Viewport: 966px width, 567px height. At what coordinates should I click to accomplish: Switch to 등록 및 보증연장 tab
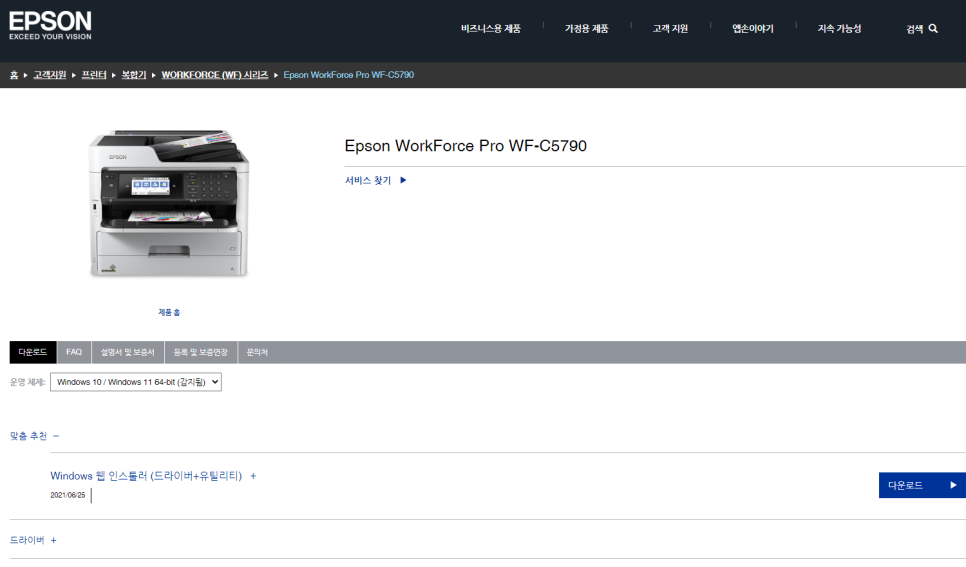[x=200, y=352]
